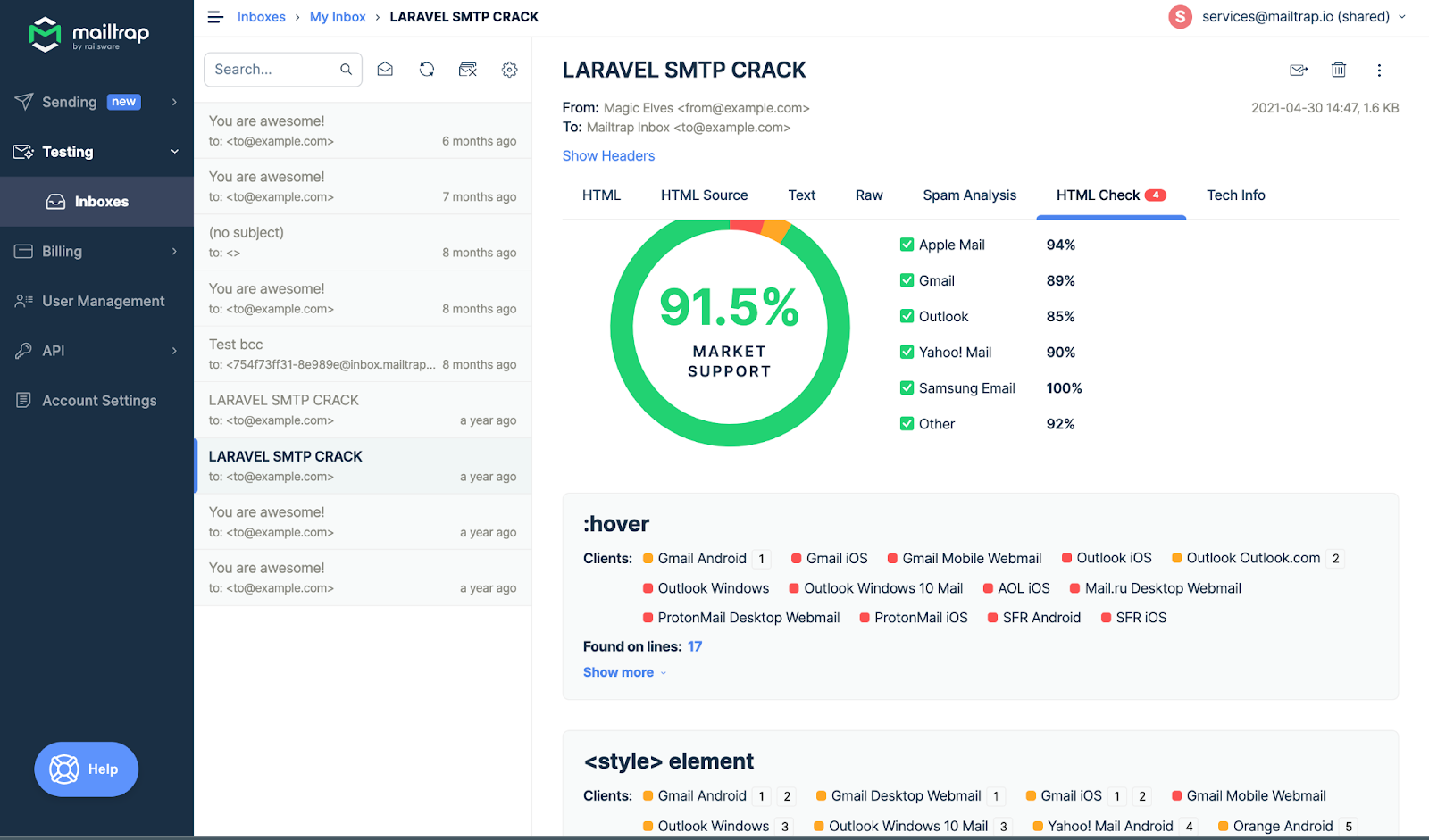
Task: Mark all messages read envelope icon
Action: point(385,70)
